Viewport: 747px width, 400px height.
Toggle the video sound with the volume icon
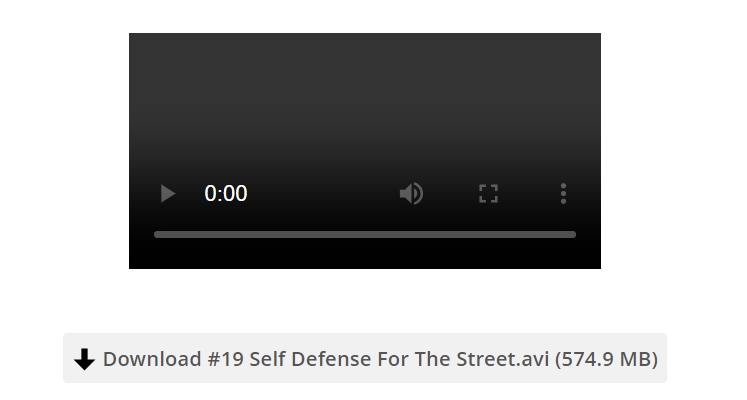(411, 194)
